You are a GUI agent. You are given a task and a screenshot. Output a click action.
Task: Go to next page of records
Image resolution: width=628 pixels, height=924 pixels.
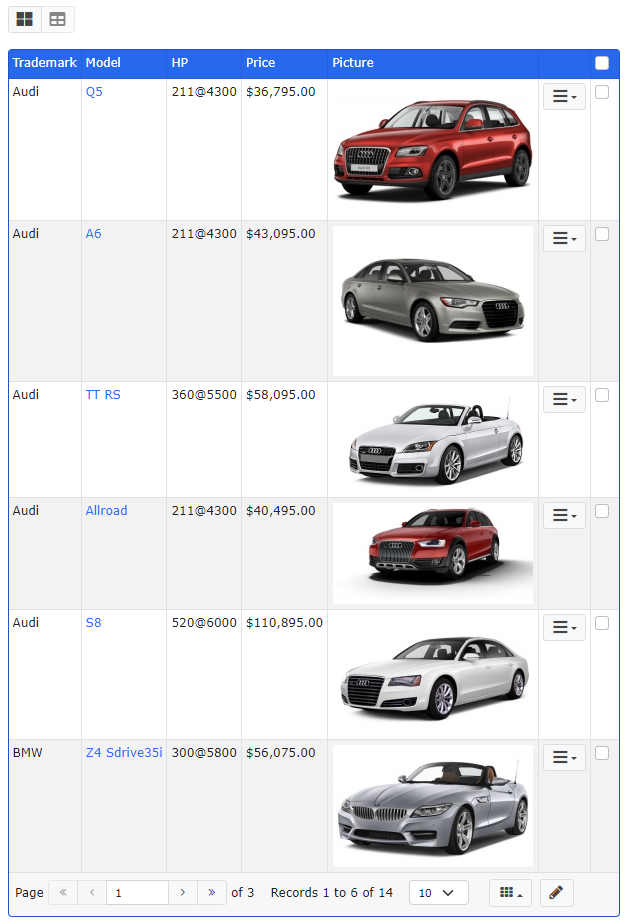[x=183, y=893]
